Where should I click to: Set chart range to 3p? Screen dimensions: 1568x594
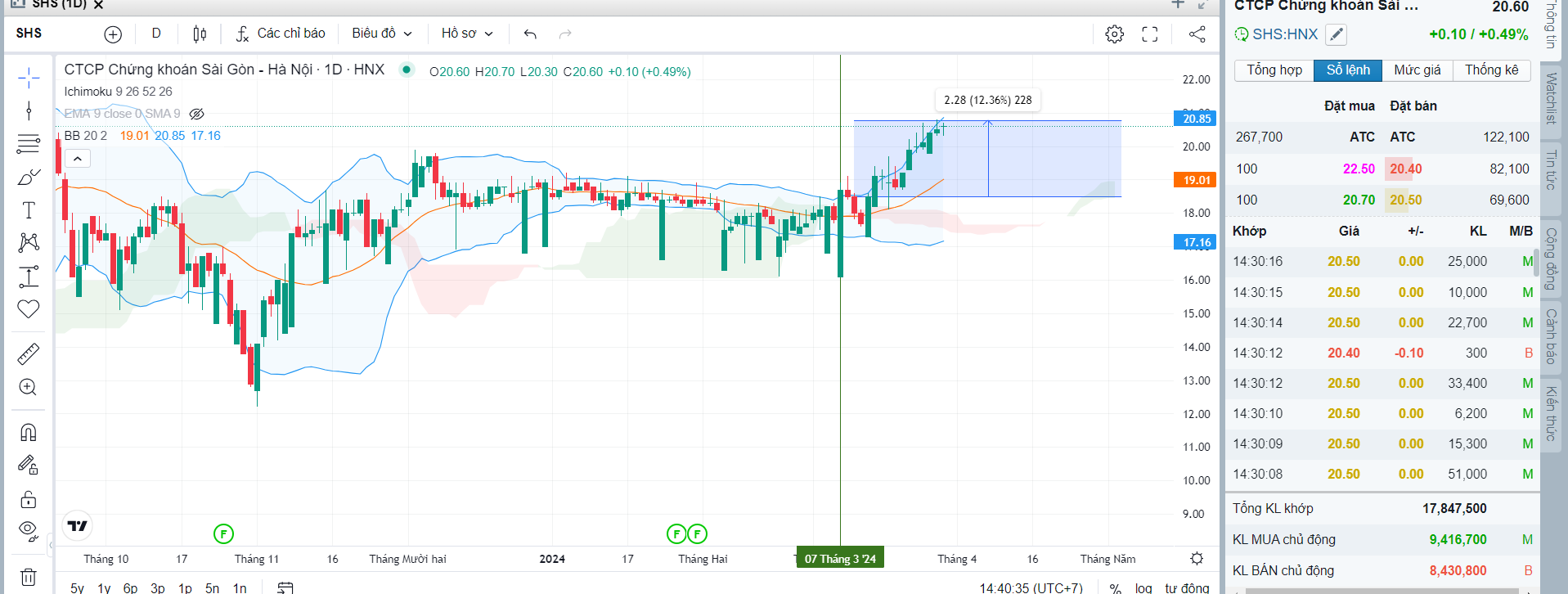(158, 588)
